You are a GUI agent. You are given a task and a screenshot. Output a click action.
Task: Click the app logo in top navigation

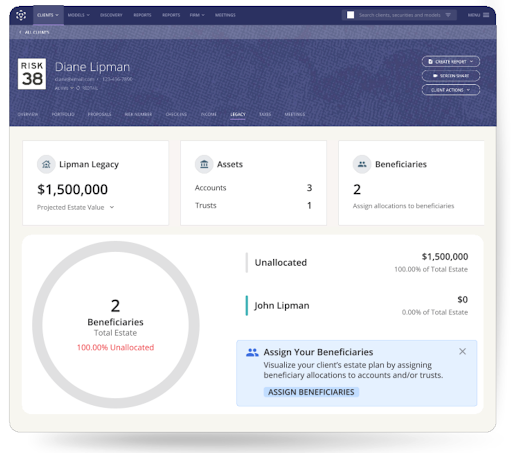(21, 15)
